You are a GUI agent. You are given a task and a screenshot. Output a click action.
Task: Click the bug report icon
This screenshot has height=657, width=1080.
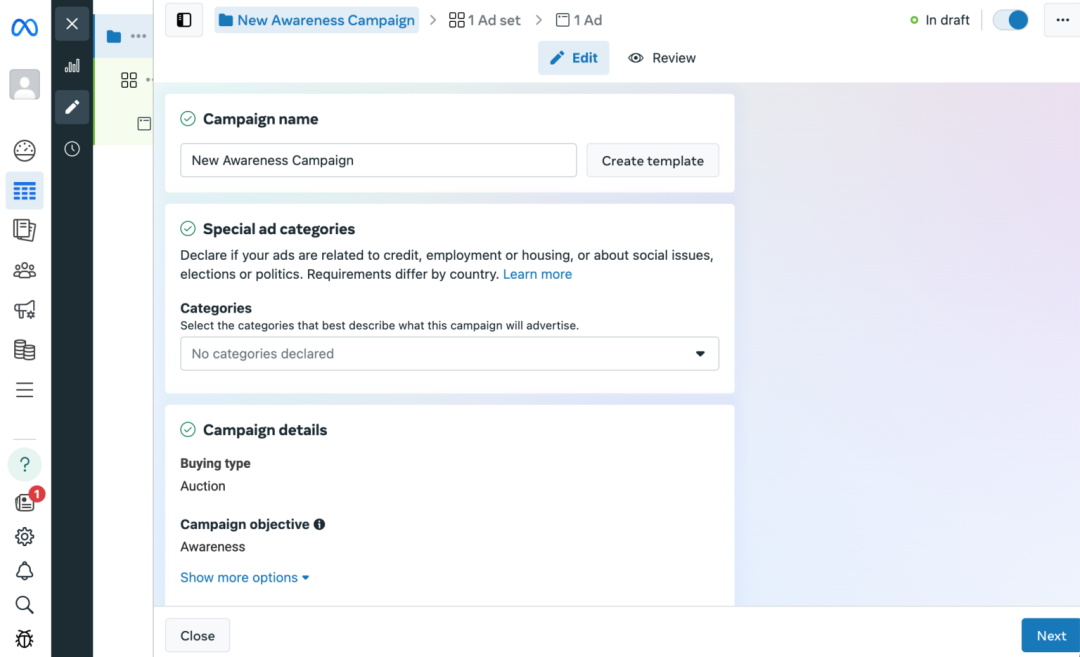pyautogui.click(x=24, y=638)
